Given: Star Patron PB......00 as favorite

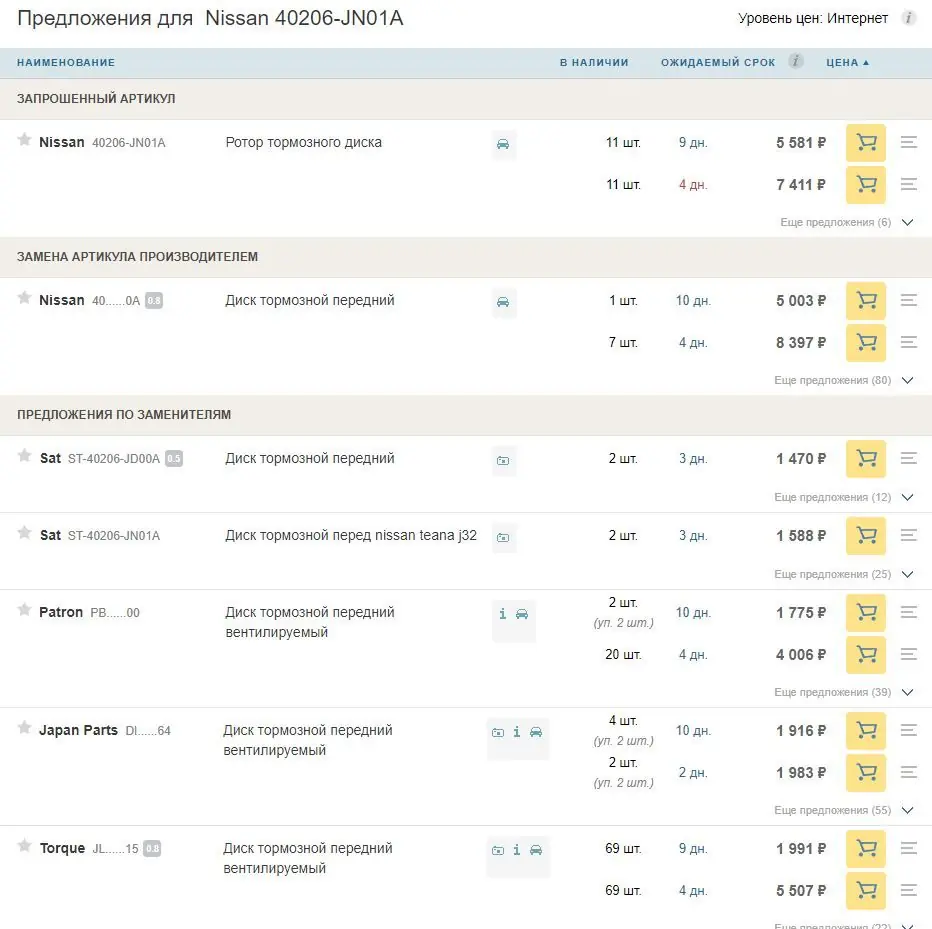Looking at the screenshot, I should pos(24,609).
